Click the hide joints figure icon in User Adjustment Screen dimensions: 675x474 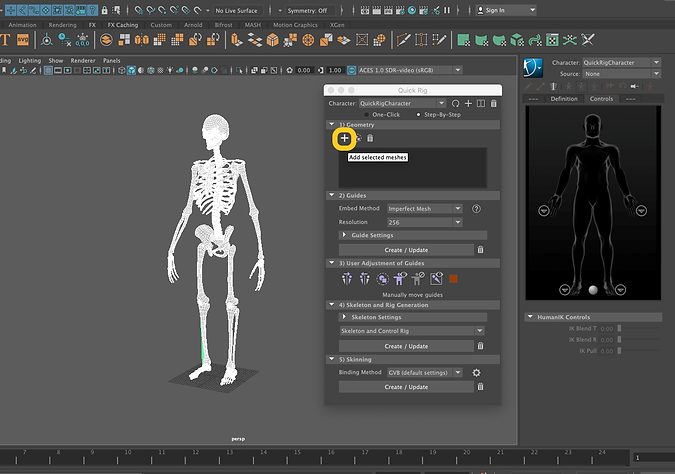(x=418, y=279)
